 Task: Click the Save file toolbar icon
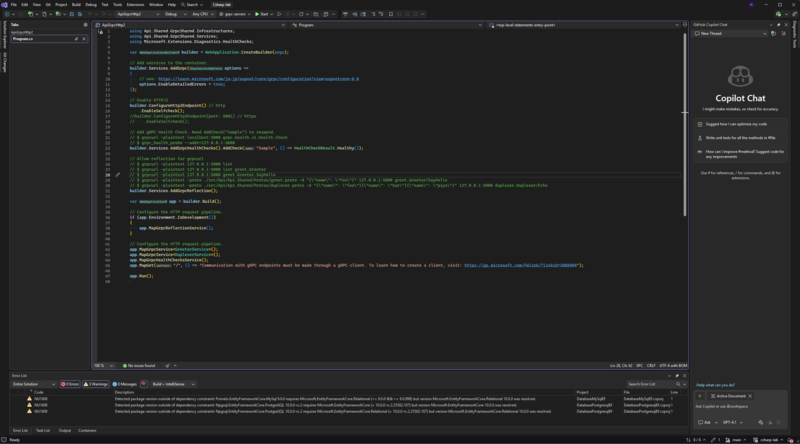[x=72, y=14]
